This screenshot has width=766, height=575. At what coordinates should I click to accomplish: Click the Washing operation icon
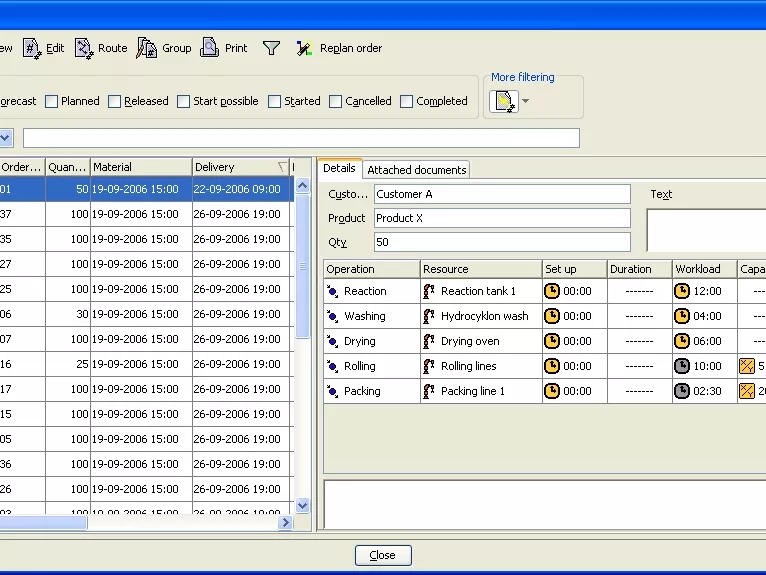pos(332,316)
